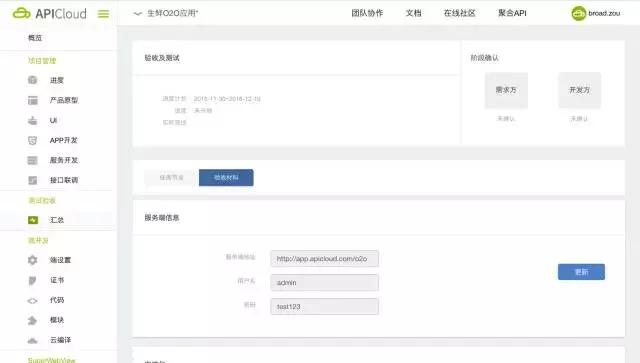Toggle the green hamburger menu icon

(x=104, y=14)
